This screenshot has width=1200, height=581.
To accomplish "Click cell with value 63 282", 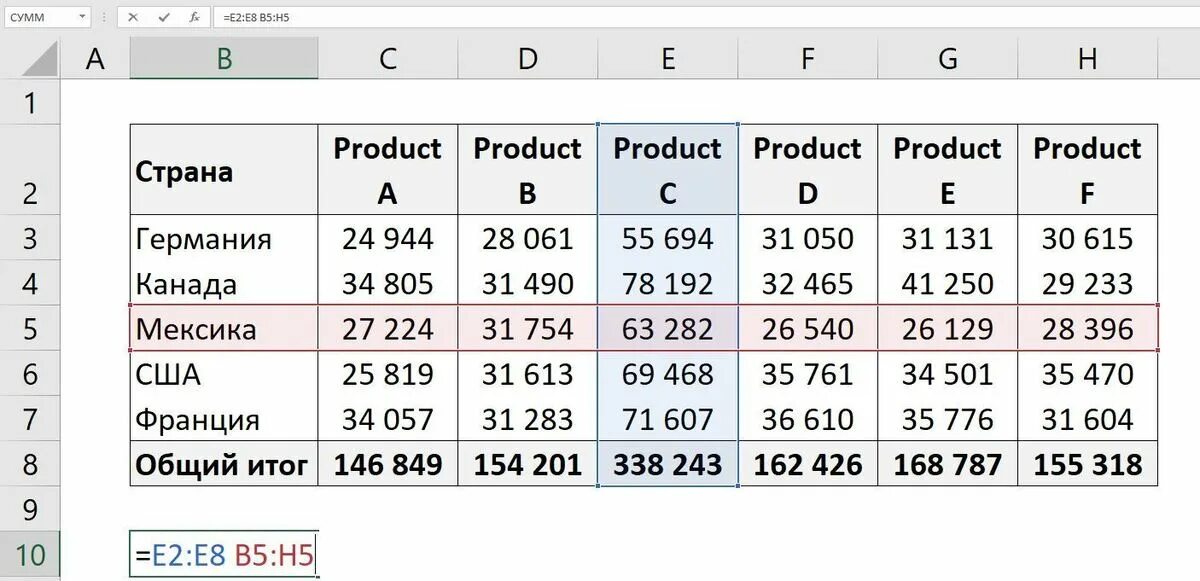I will click(x=668, y=328).
